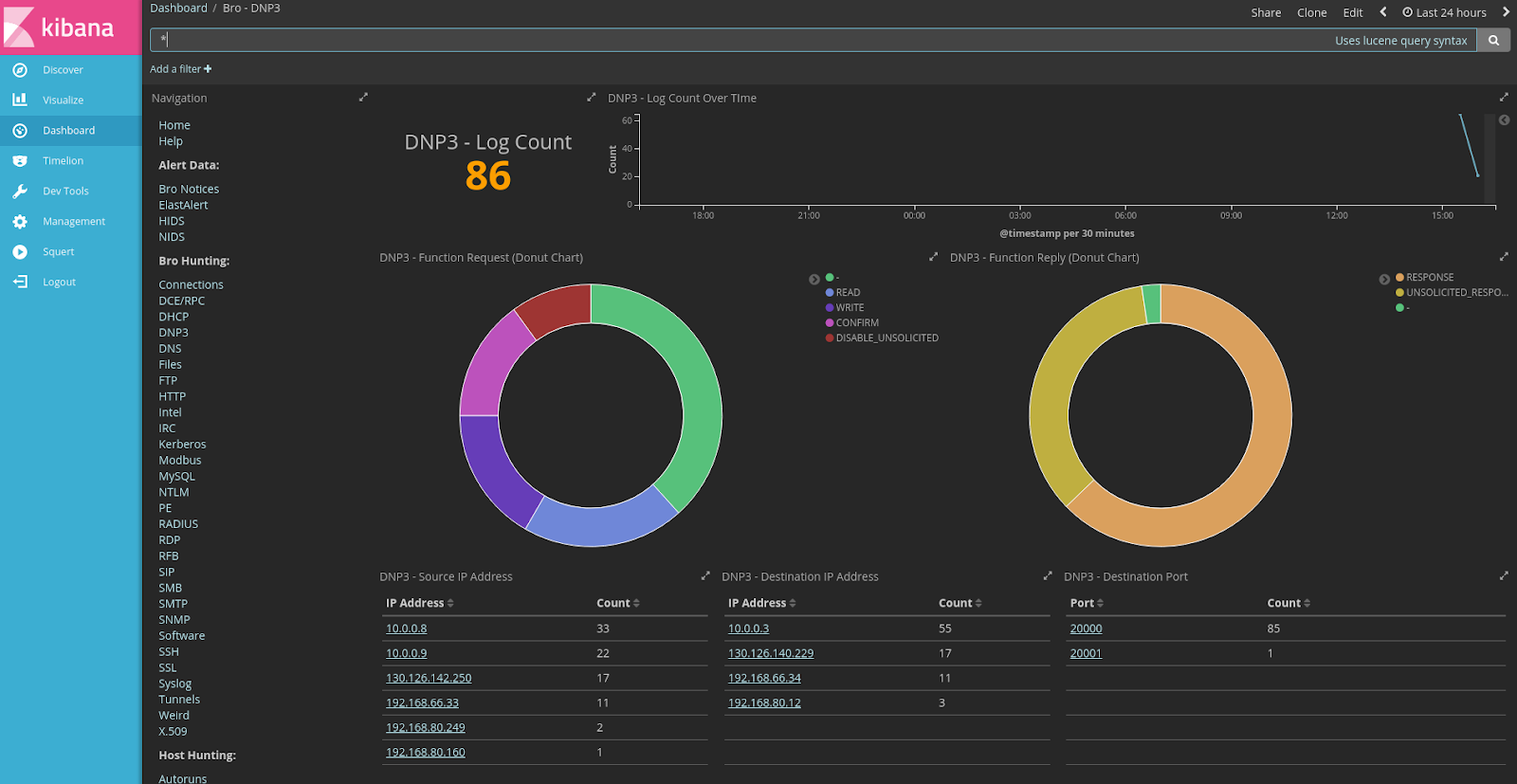Open source IP 10.0.0.8 link
The width and height of the screenshot is (1517, 784).
pos(406,629)
